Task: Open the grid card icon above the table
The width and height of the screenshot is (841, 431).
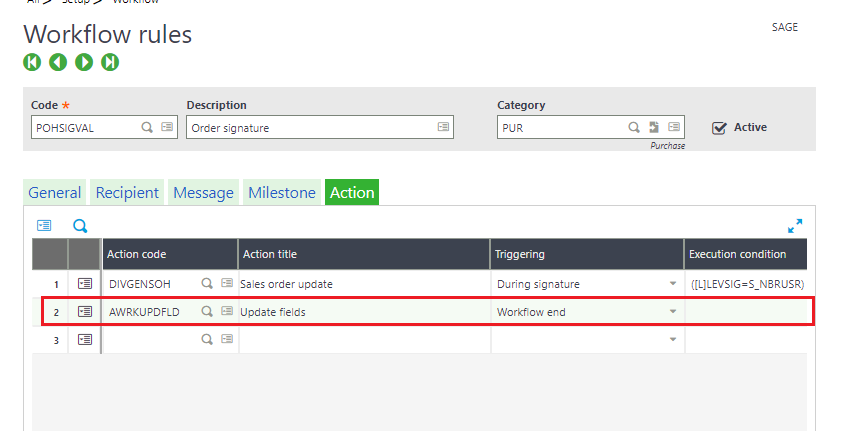Action: [44, 226]
